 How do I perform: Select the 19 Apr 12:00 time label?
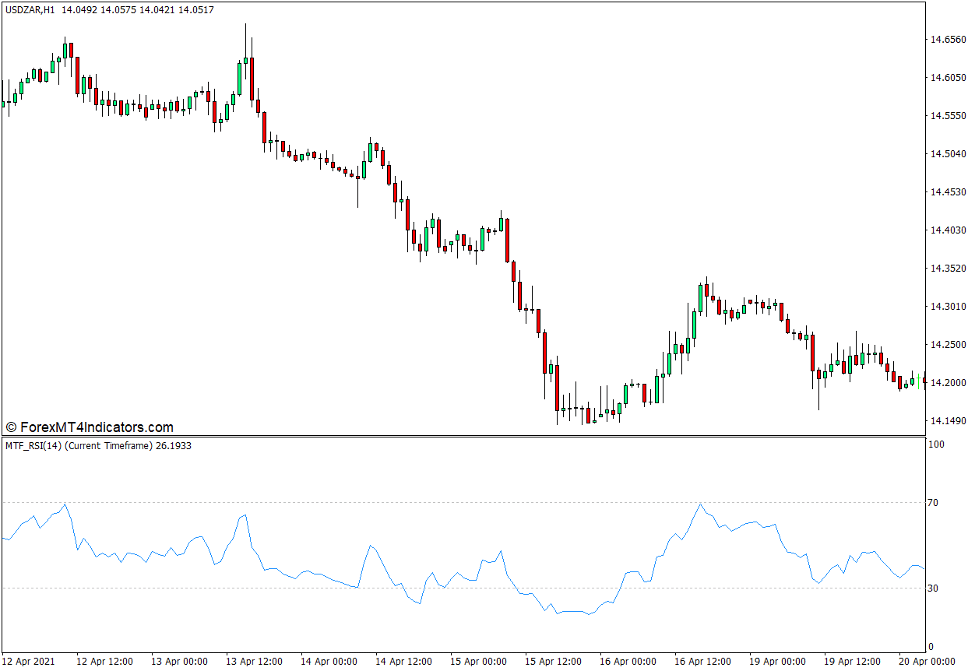(x=854, y=661)
